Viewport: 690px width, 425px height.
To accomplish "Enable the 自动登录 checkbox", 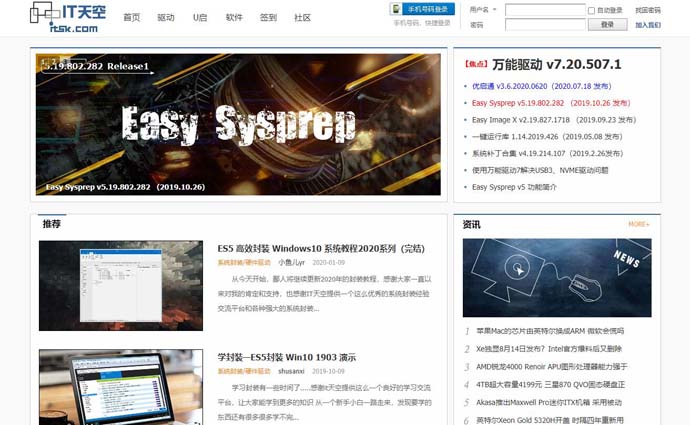I will tap(591, 11).
